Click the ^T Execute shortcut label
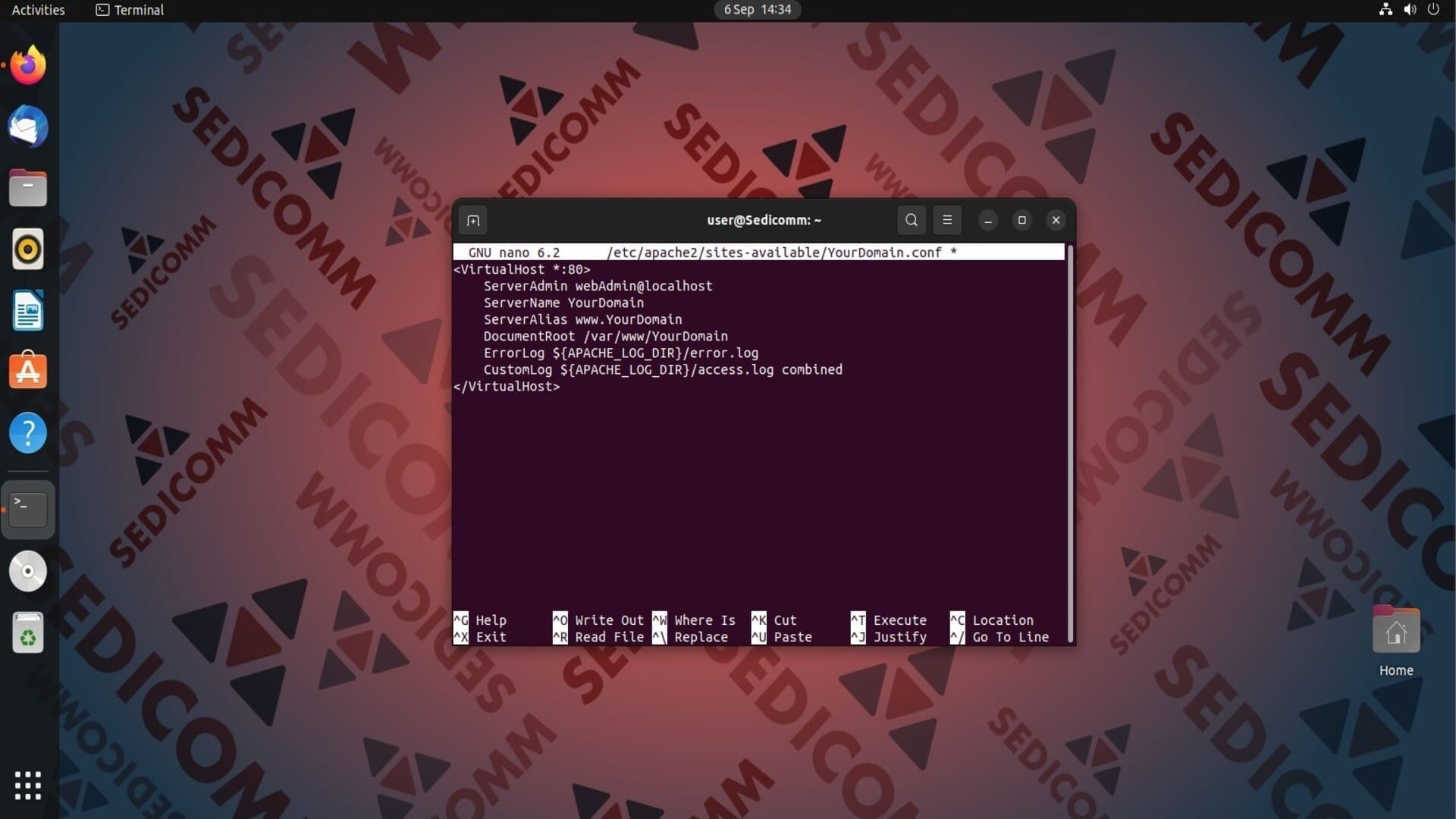 pos(889,620)
